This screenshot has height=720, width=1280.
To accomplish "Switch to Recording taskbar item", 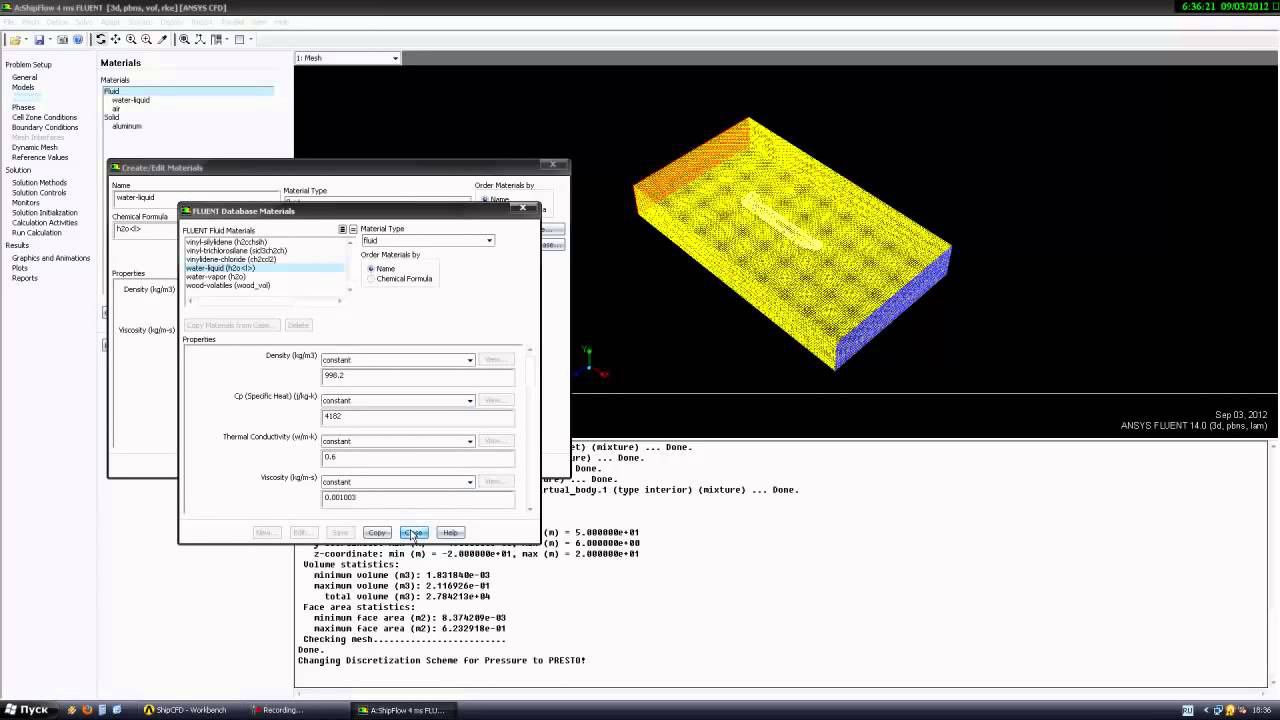I will pos(280,710).
